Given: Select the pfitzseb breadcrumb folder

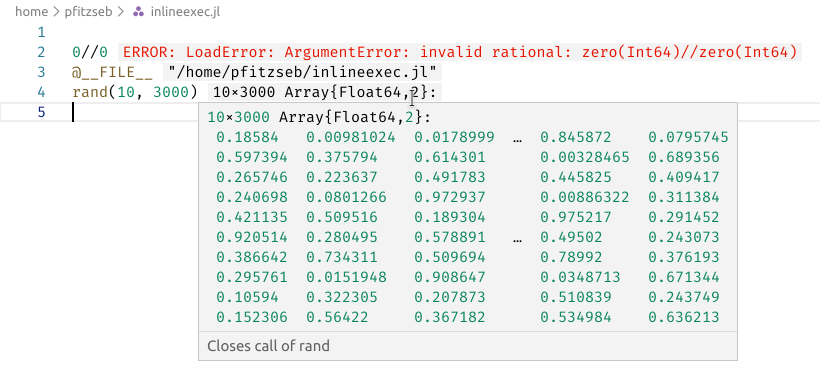Looking at the screenshot, I should point(88,12).
